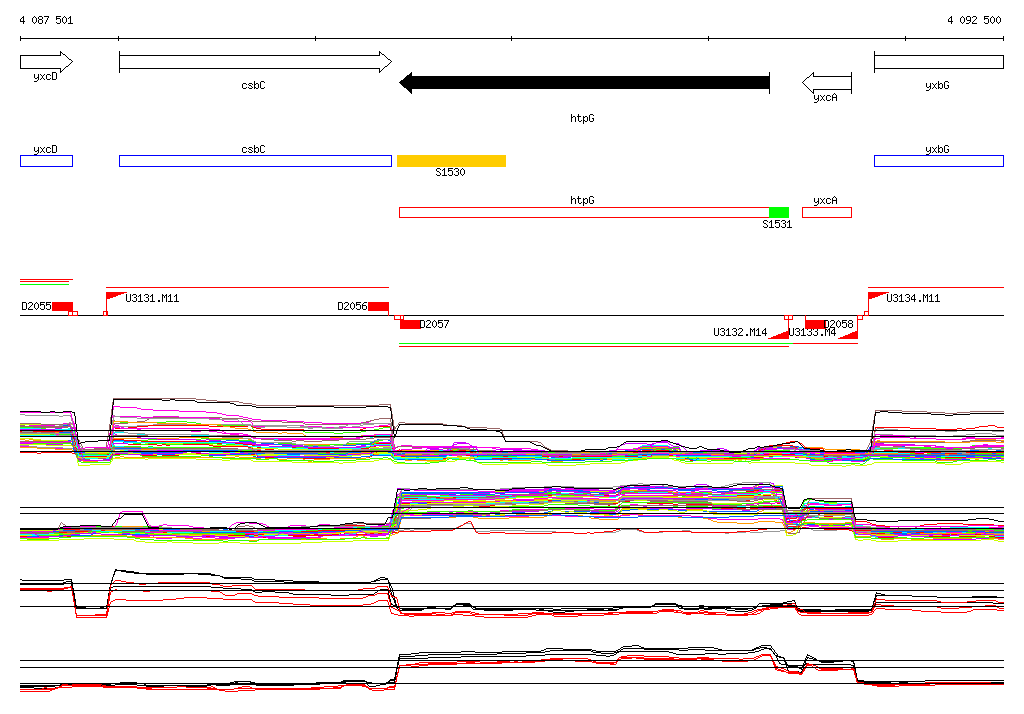Image resolution: width=1024 pixels, height=714 pixels.
Task: Click the black htpG gene arrow
Action: point(584,83)
